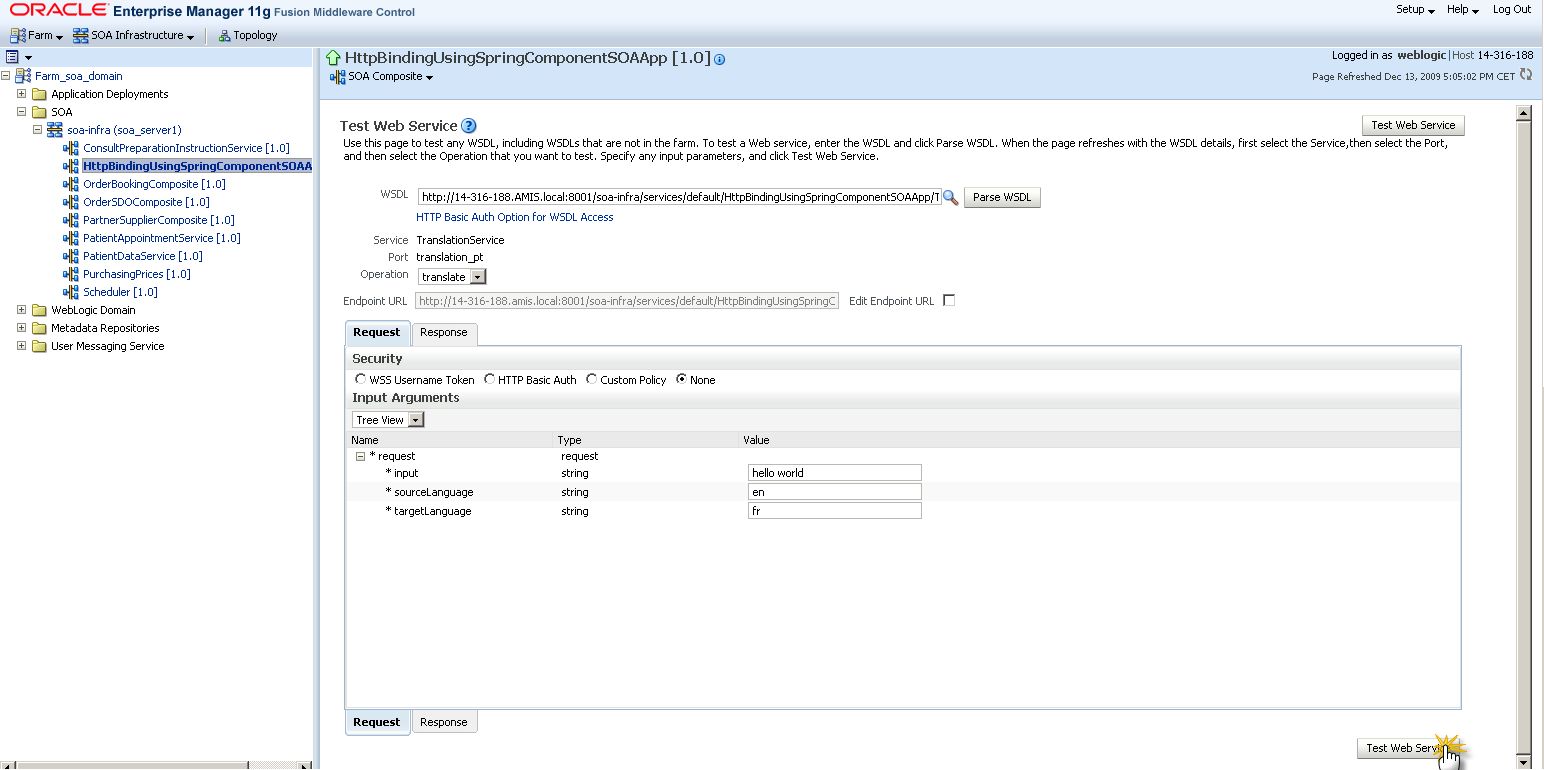Click the Scheduler composite icon in tree

coord(71,292)
